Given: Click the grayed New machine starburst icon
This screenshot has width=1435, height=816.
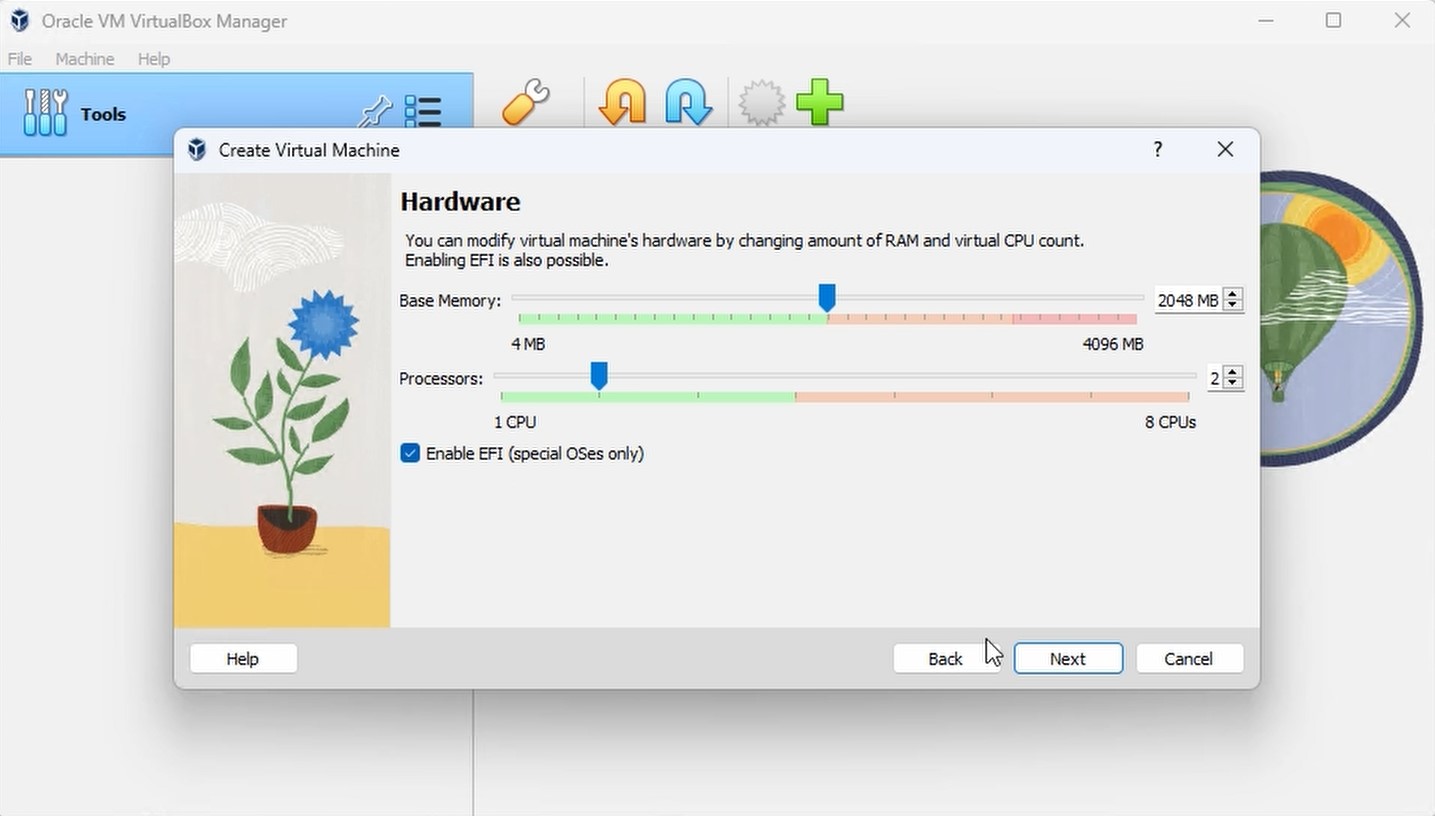Looking at the screenshot, I should (761, 103).
